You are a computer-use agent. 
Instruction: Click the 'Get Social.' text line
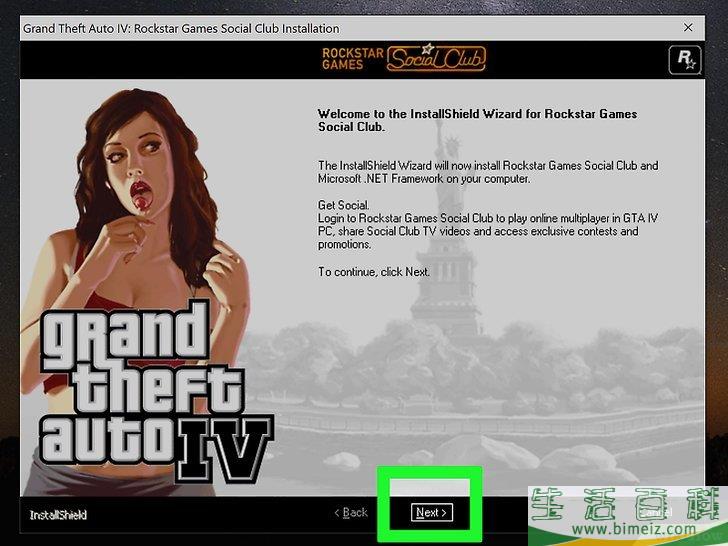[344, 205]
